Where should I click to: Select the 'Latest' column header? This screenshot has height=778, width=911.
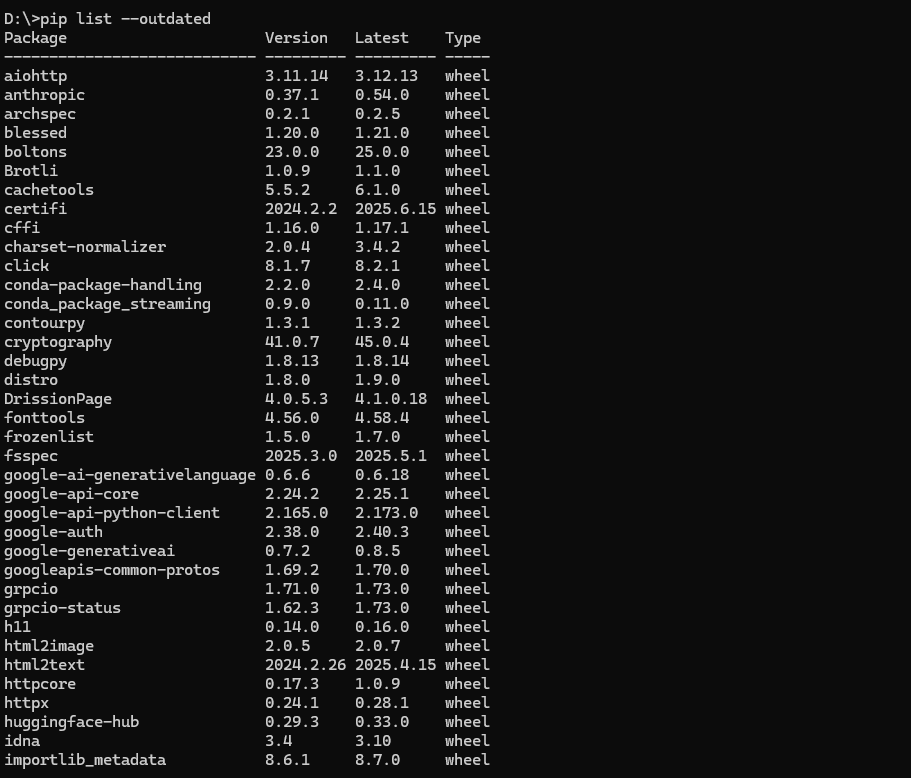pos(382,38)
